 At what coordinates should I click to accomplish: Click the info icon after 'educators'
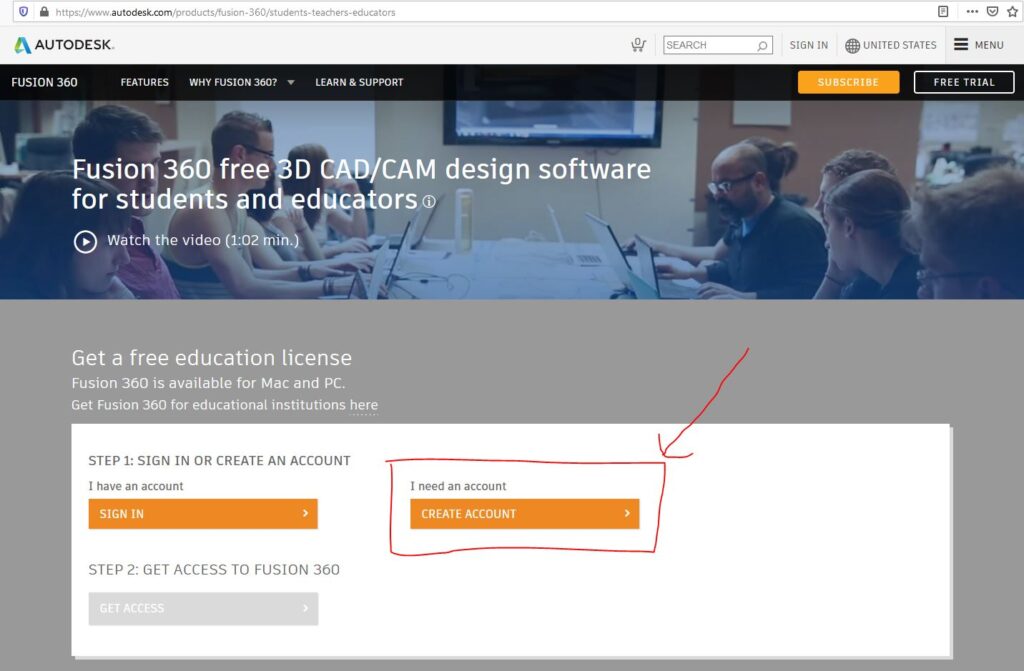coord(429,201)
